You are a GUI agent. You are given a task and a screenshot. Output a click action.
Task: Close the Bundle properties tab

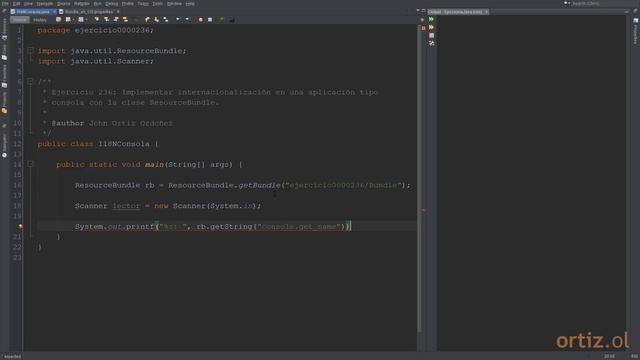click(118, 12)
